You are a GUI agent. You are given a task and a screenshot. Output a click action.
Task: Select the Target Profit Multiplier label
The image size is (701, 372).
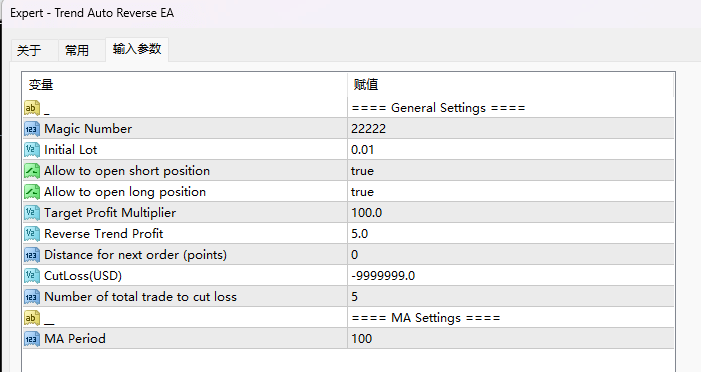click(110, 213)
